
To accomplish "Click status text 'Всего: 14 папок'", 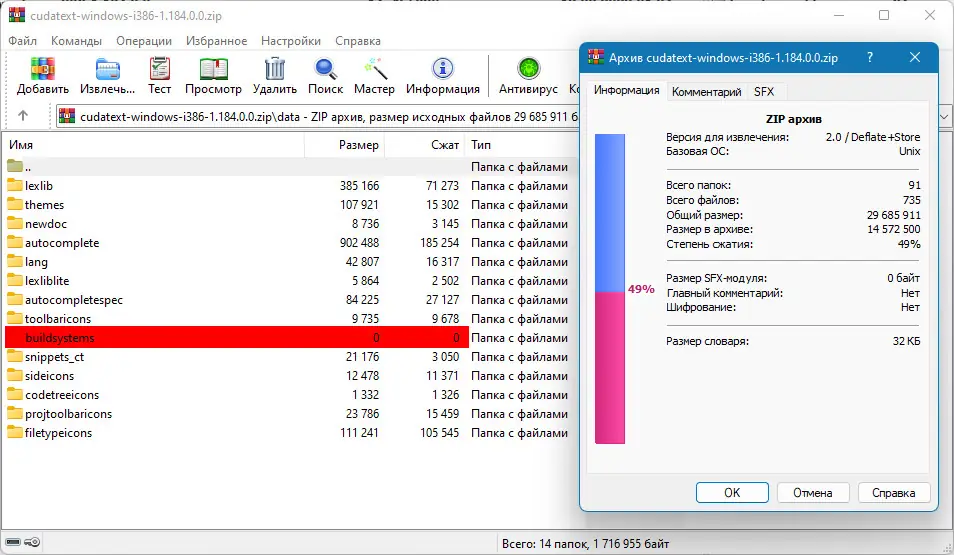I will (x=545, y=543).
